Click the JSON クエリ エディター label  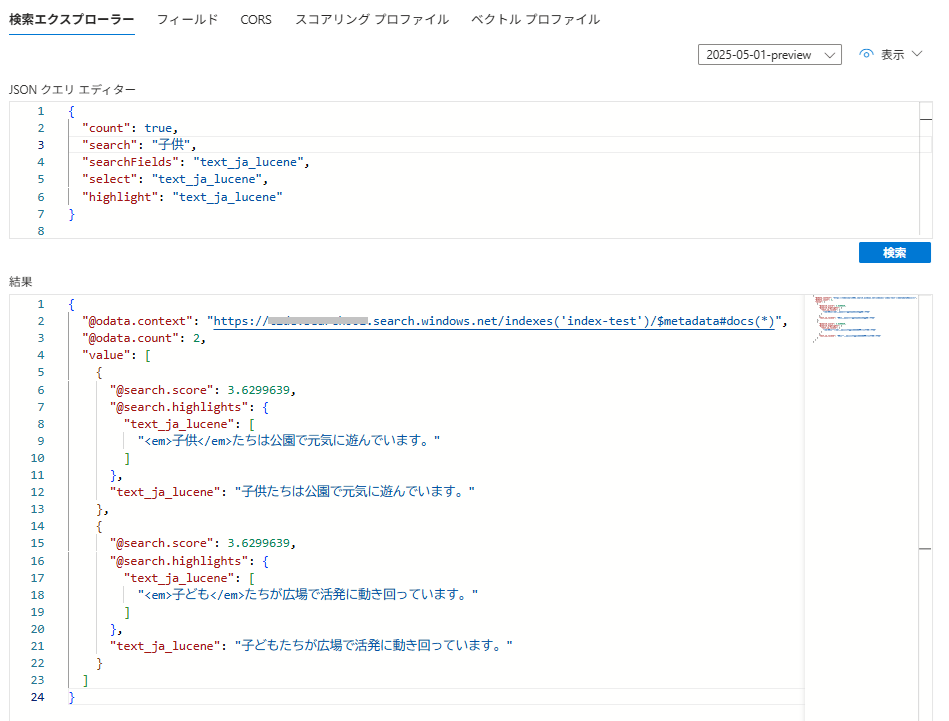tap(72, 90)
